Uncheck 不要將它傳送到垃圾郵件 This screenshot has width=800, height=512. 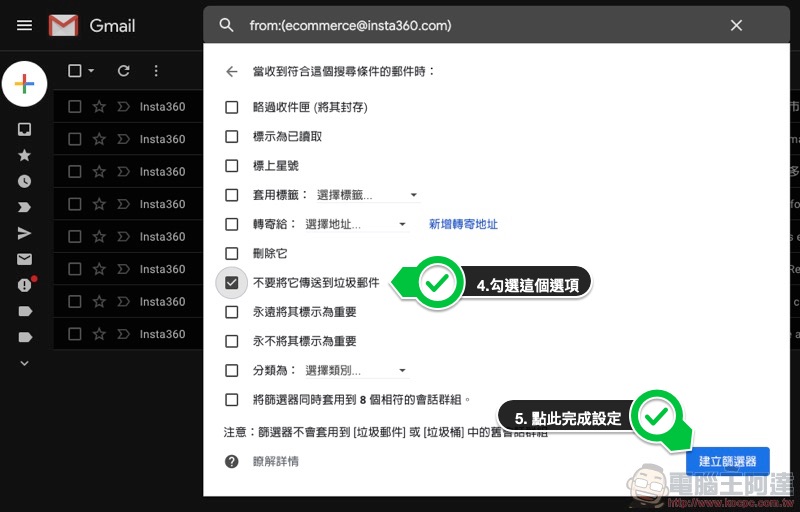(232, 283)
